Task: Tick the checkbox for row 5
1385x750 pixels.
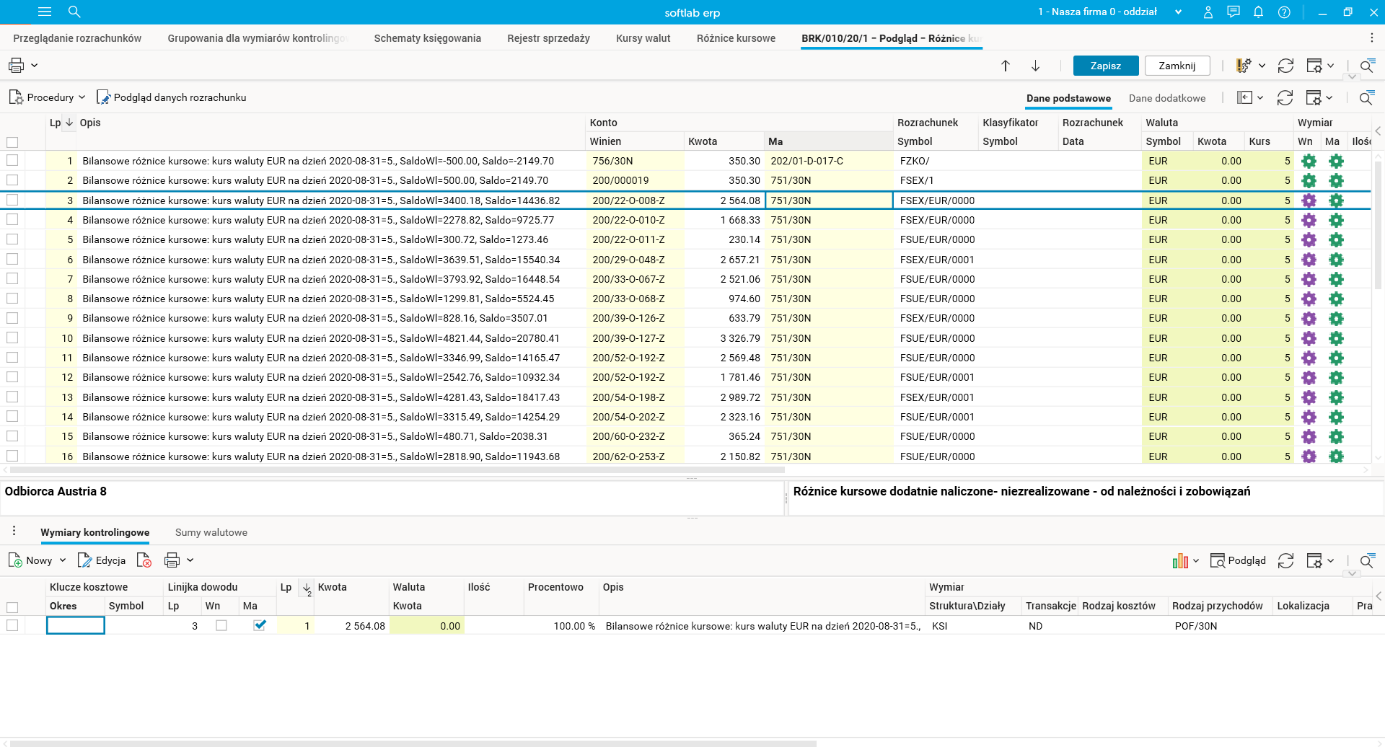Action: [x=12, y=239]
